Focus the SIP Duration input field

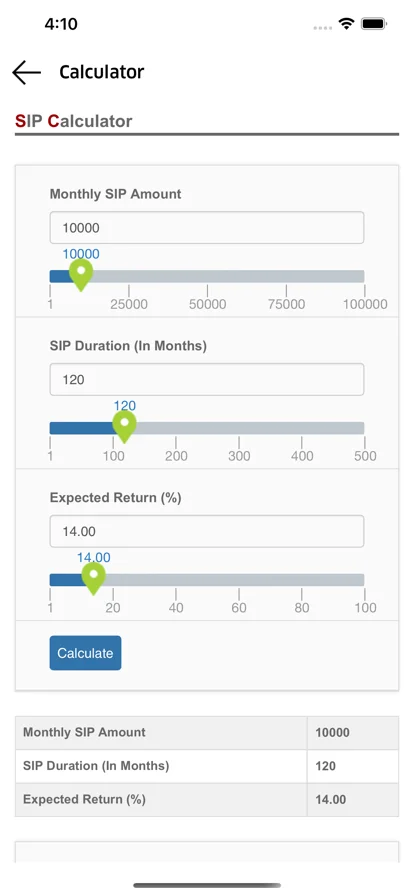[207, 379]
